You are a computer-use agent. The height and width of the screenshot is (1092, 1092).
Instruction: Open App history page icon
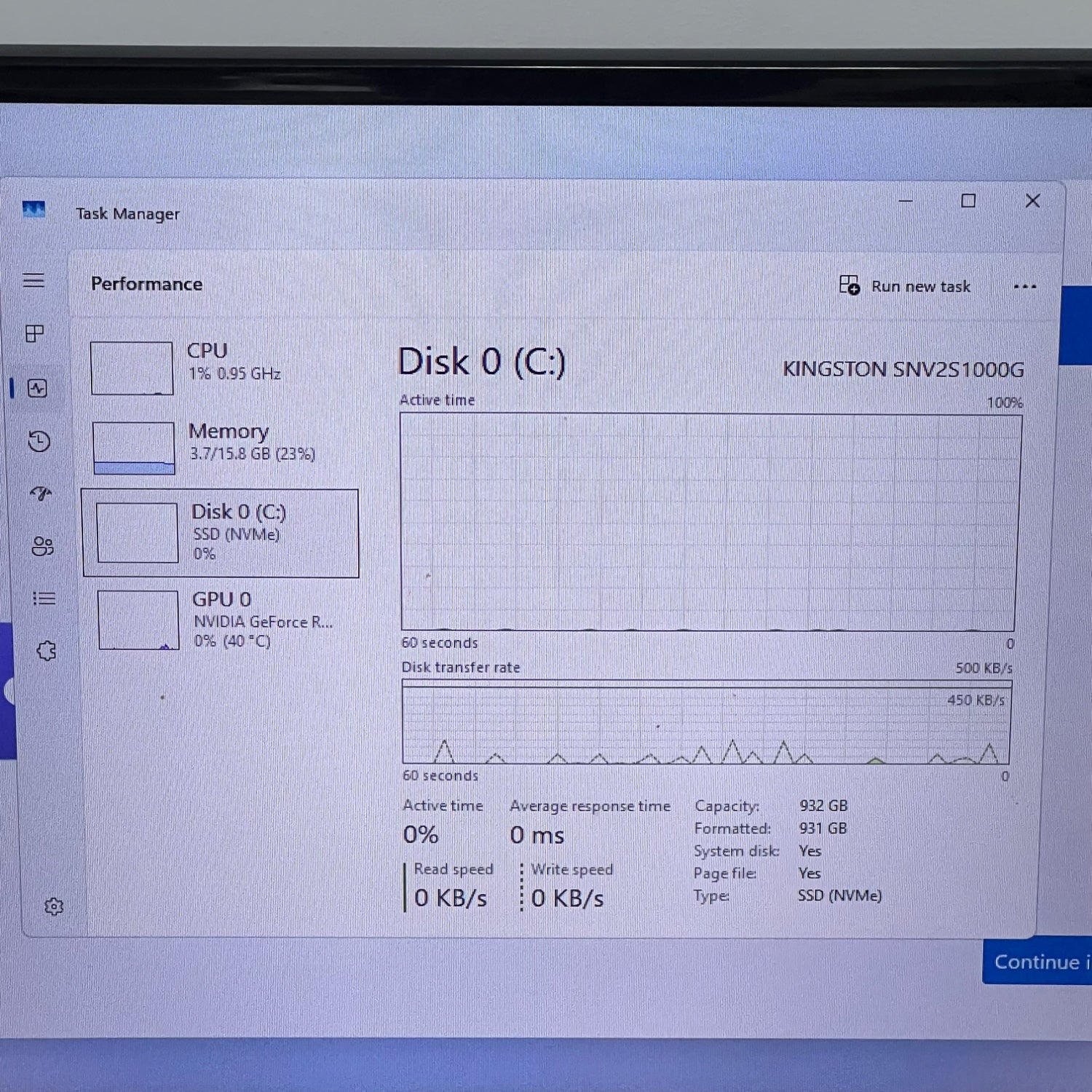click(x=39, y=441)
